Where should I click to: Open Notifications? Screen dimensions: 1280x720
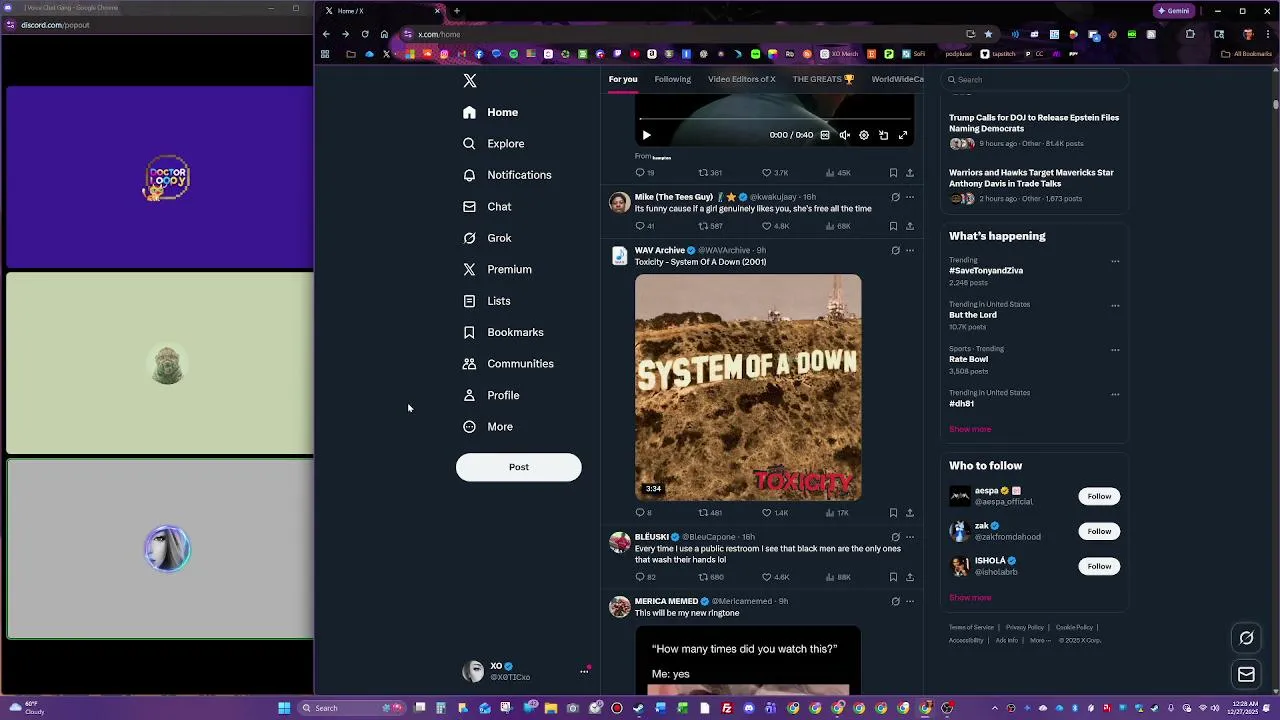point(507,175)
